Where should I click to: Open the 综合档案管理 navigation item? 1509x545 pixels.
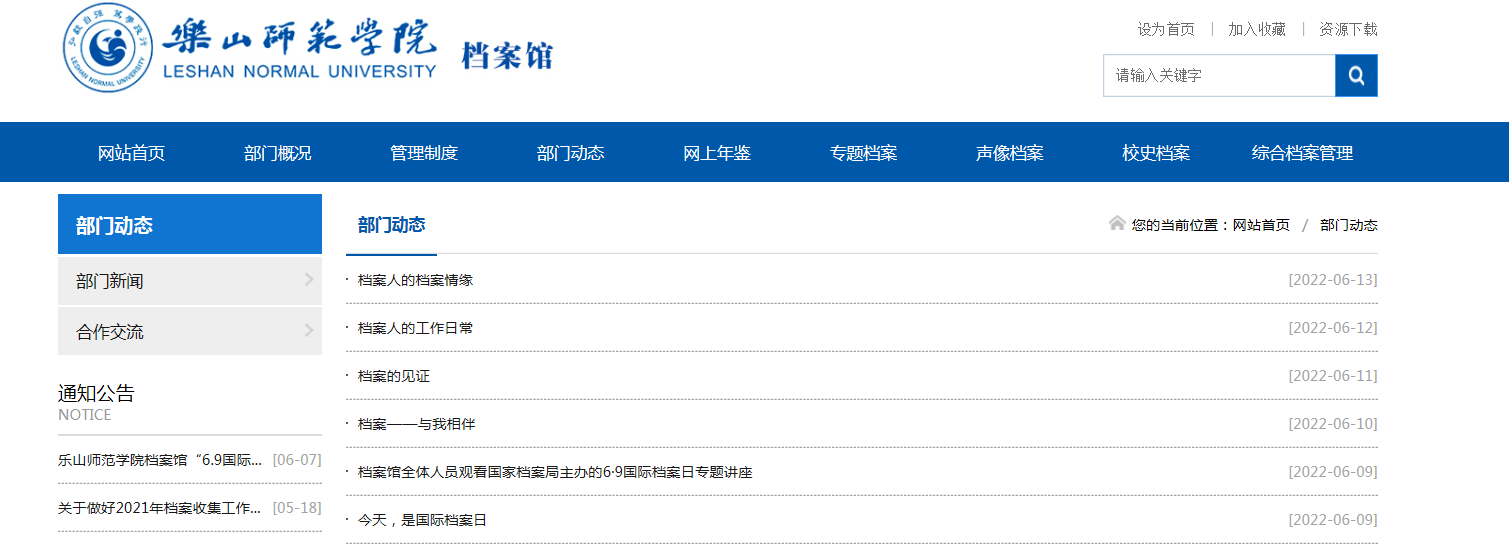[1302, 153]
